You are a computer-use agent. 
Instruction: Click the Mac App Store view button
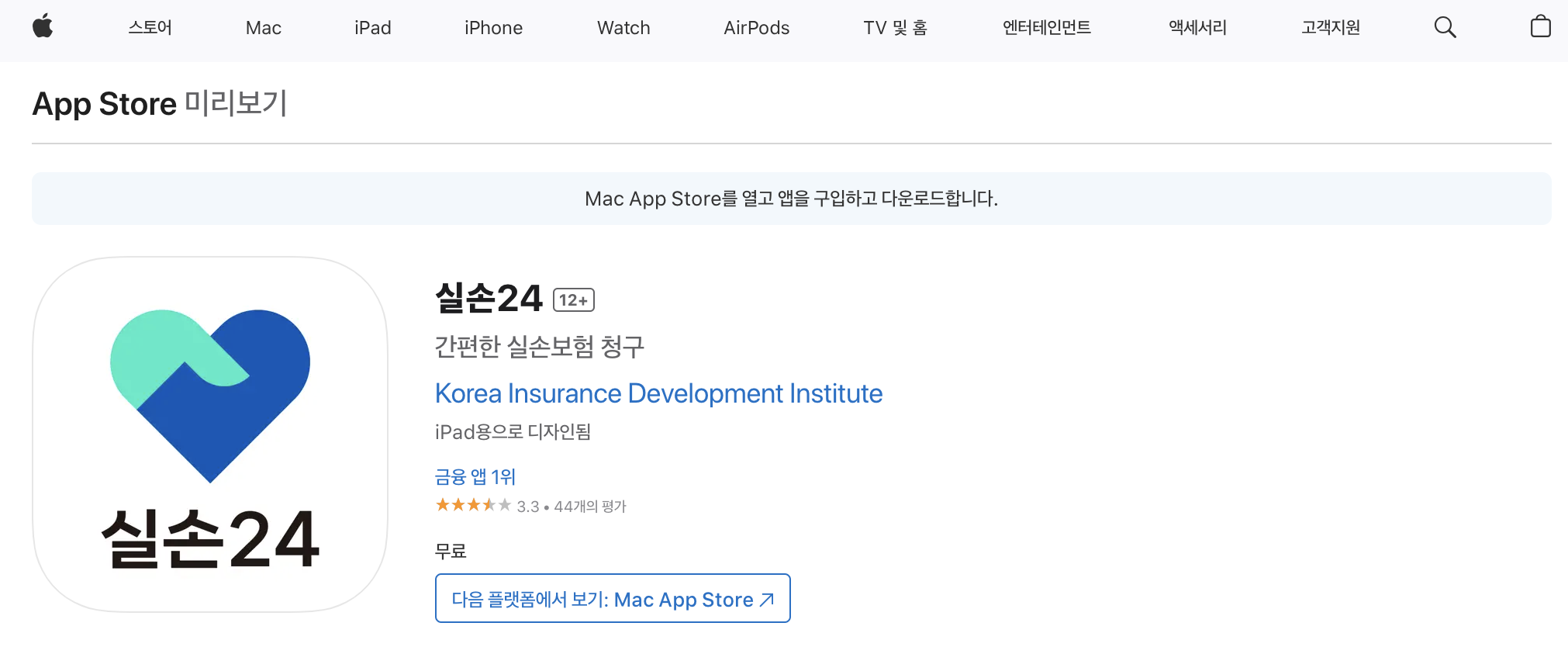[x=613, y=598]
